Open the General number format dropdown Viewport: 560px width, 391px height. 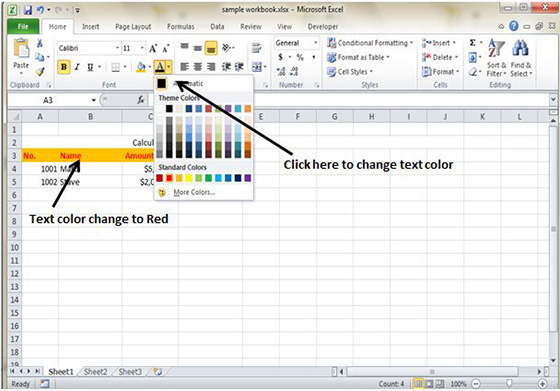point(315,43)
